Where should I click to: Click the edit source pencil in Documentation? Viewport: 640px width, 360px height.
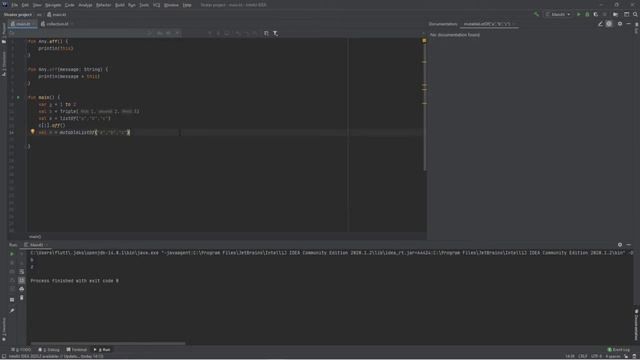pyautogui.click(x=600, y=24)
